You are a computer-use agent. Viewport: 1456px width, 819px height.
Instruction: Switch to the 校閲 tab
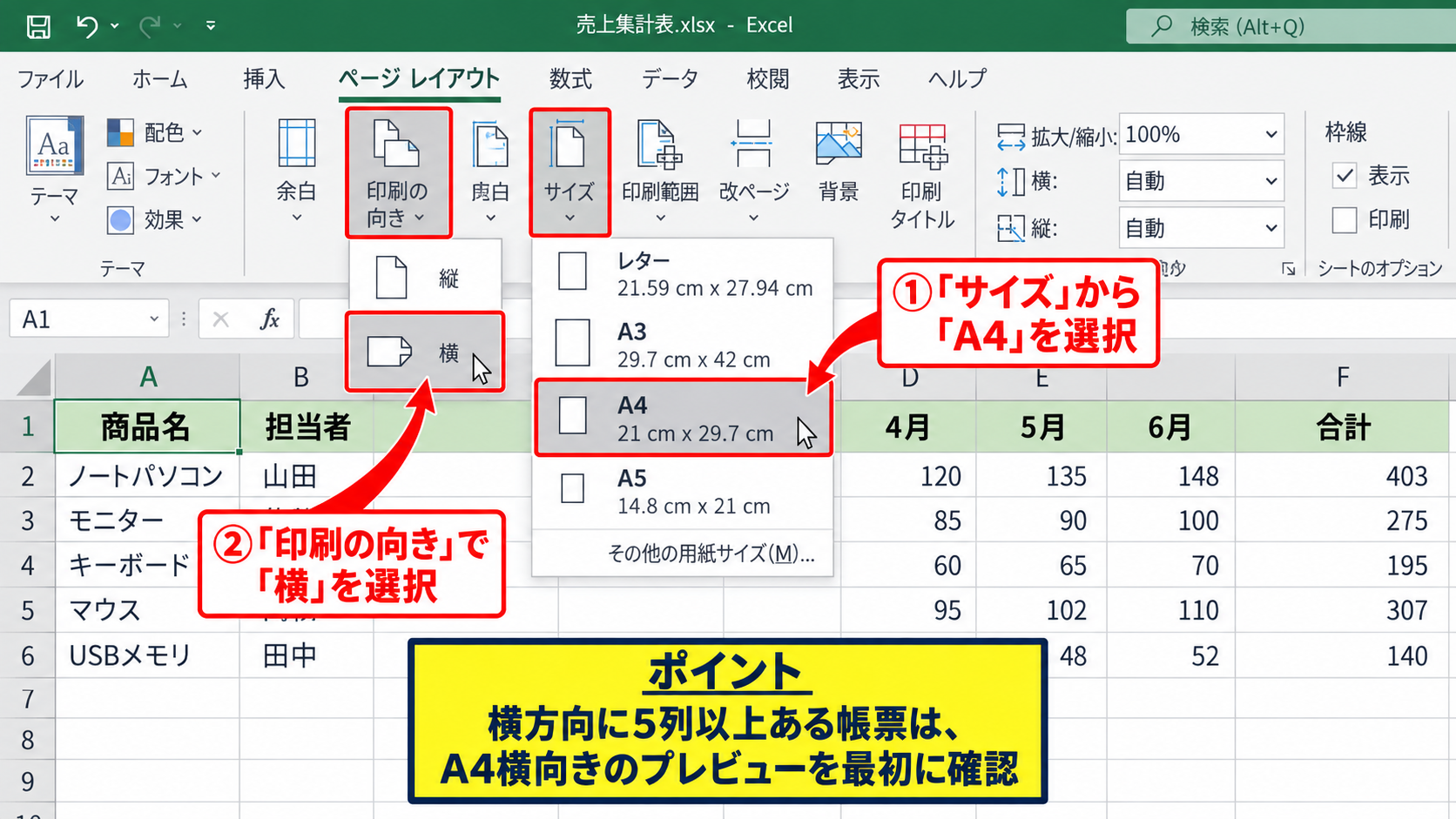(768, 79)
